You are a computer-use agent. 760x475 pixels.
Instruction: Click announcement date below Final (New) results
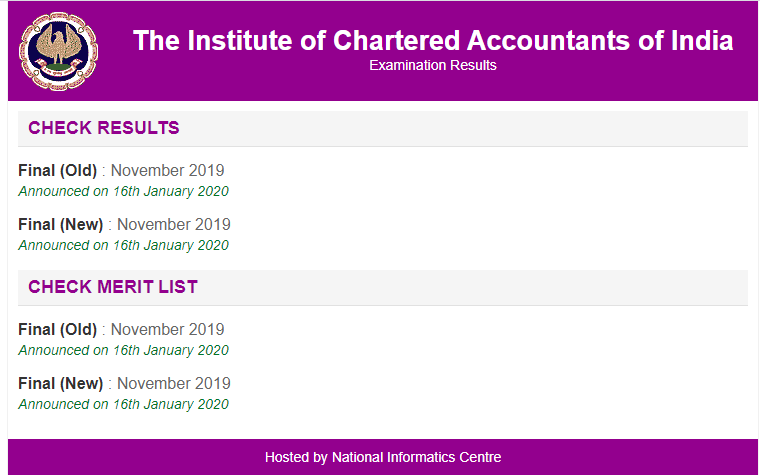tap(123, 245)
